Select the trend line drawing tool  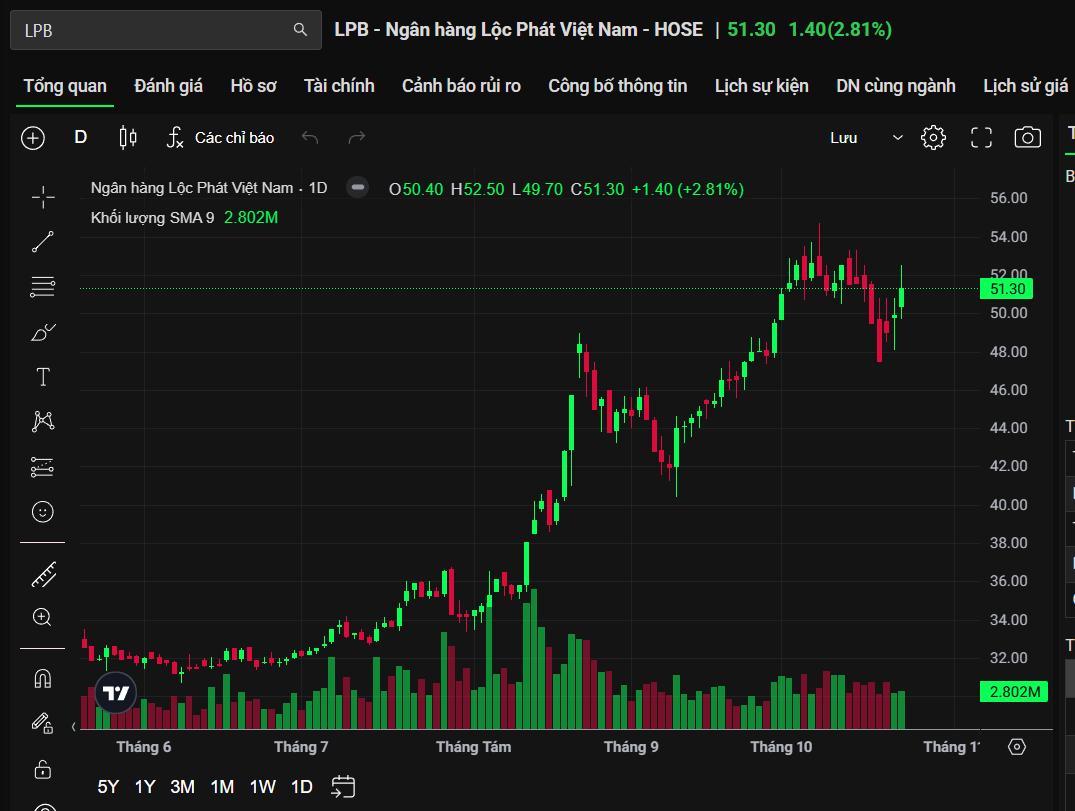pyautogui.click(x=43, y=242)
